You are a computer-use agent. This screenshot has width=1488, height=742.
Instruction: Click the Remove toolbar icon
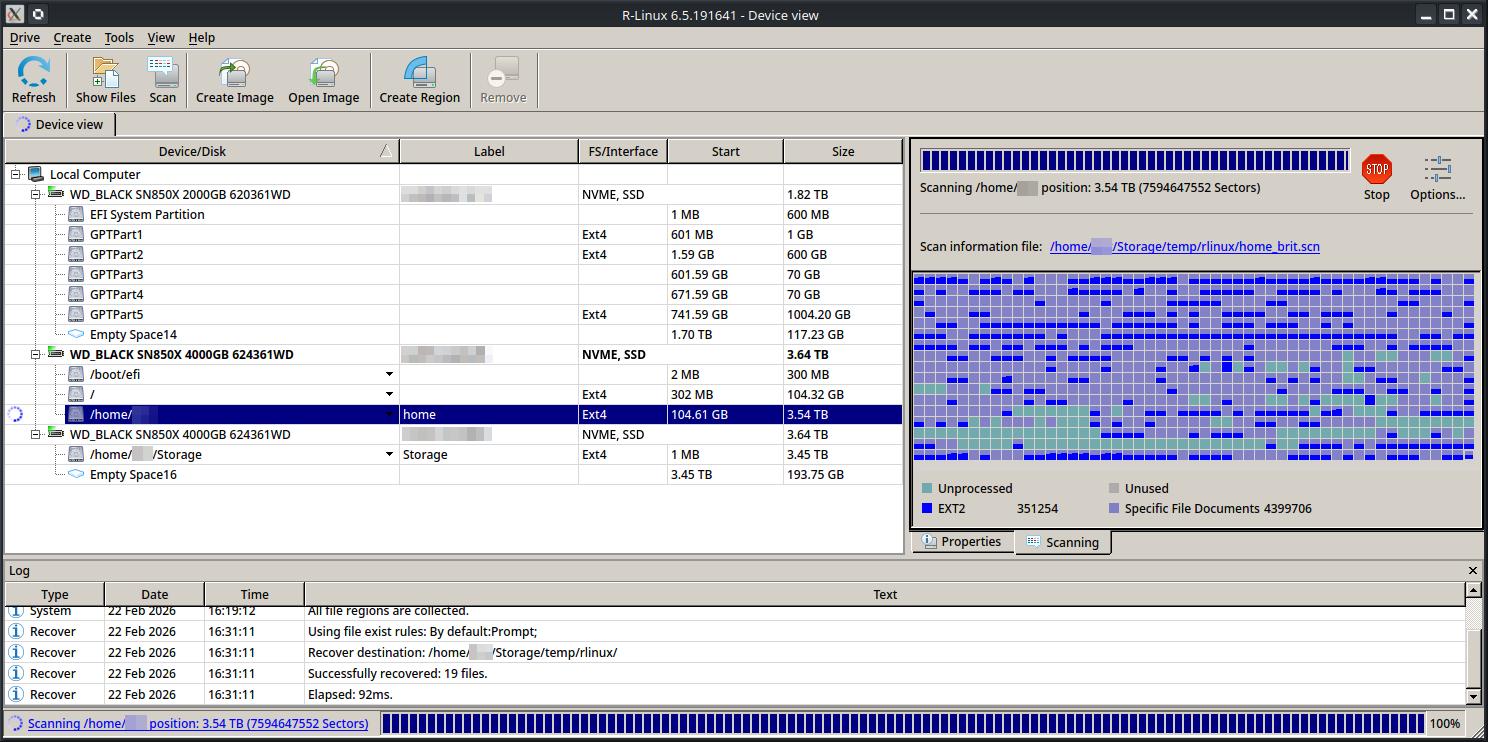click(503, 73)
